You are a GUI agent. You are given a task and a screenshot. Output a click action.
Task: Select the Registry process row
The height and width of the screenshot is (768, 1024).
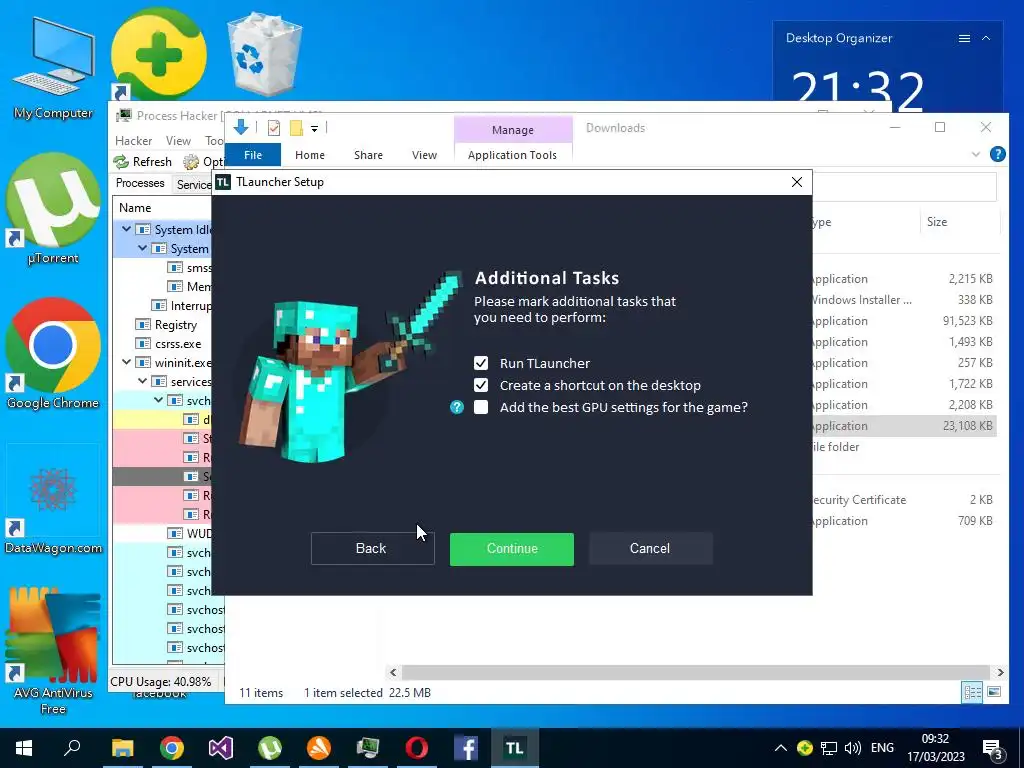click(163, 325)
